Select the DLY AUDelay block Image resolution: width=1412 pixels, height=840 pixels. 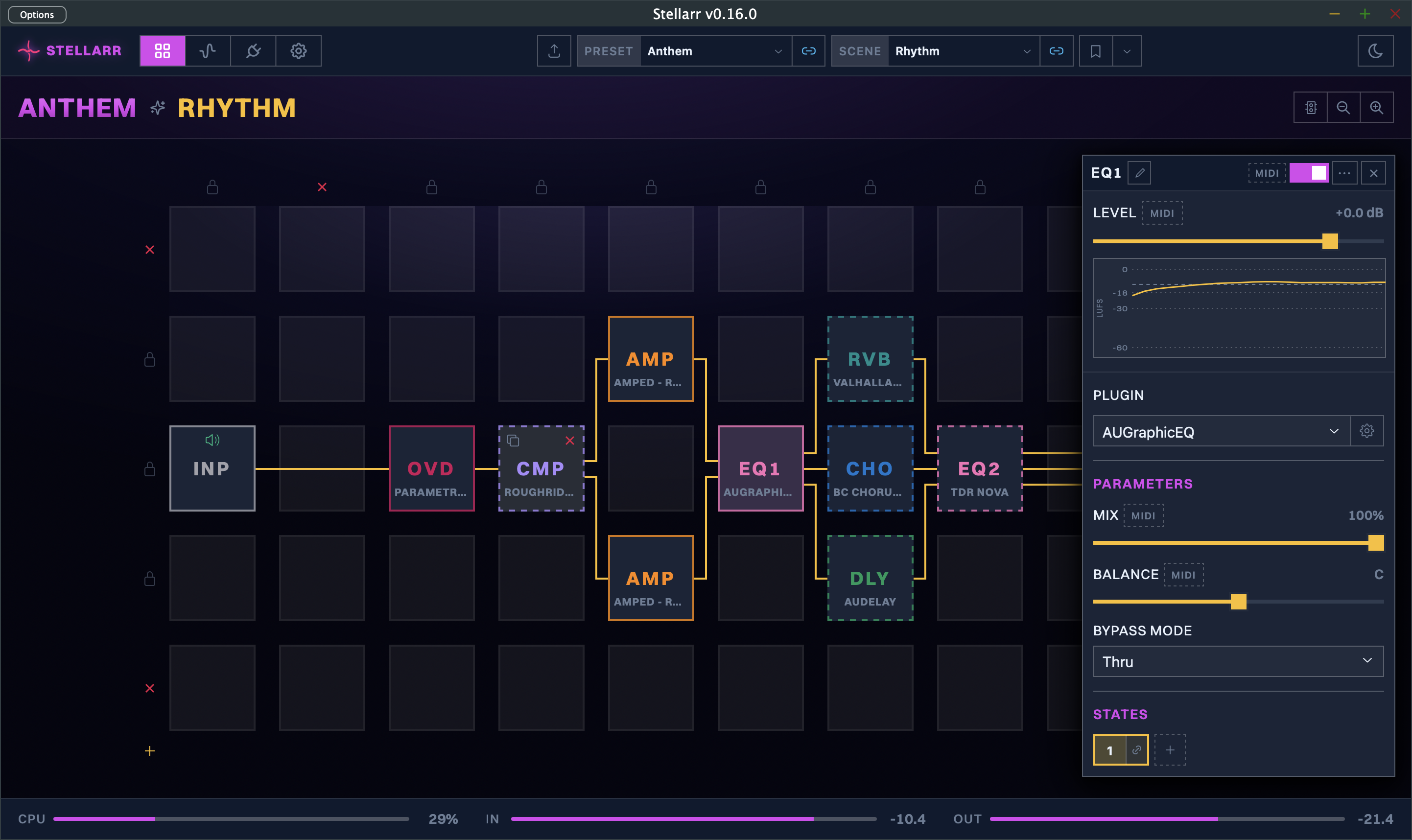point(870,578)
